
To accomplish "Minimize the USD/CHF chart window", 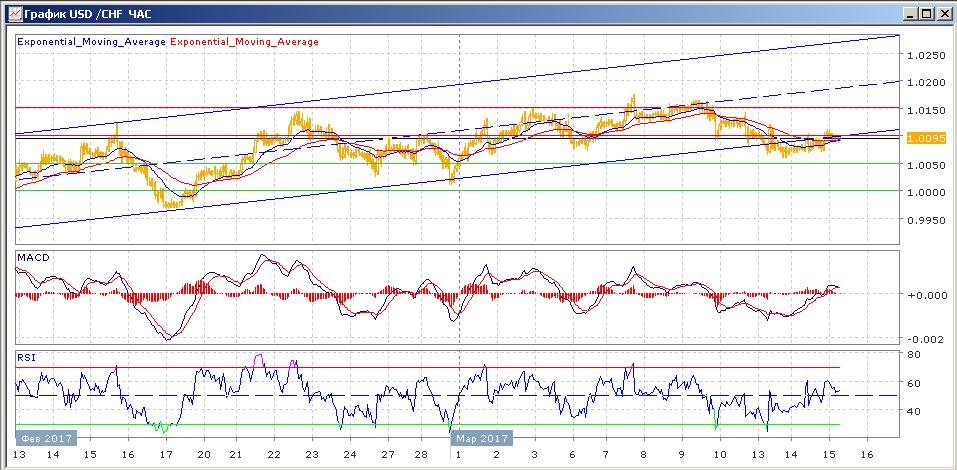I will (910, 13).
